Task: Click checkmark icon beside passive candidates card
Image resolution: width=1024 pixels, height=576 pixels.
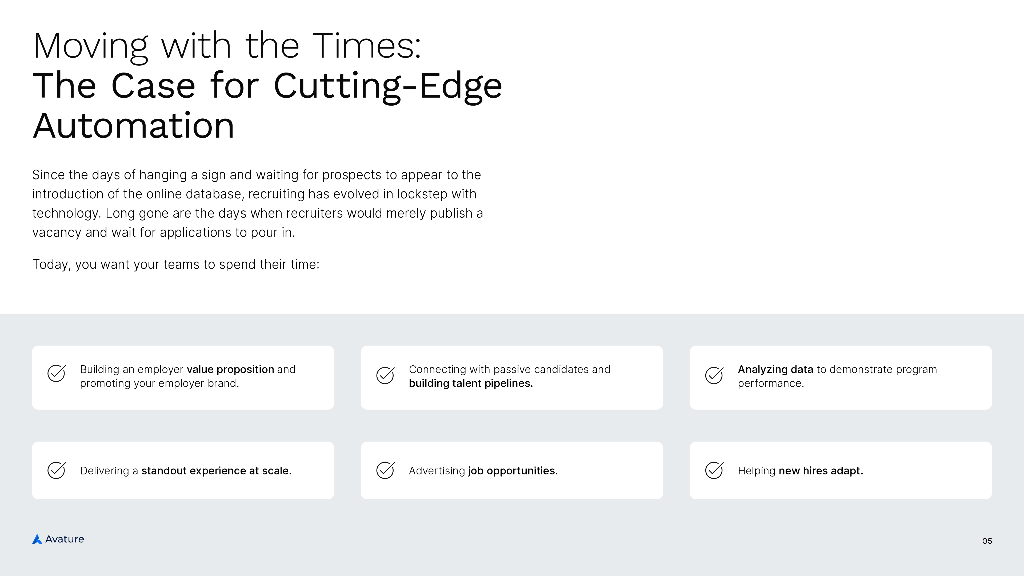Action: pyautogui.click(x=385, y=375)
